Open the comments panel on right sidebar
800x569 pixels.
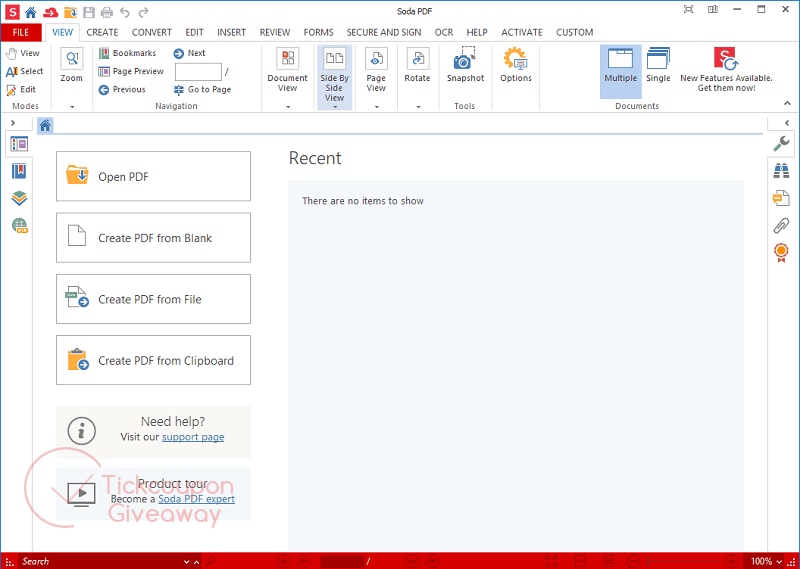click(781, 198)
